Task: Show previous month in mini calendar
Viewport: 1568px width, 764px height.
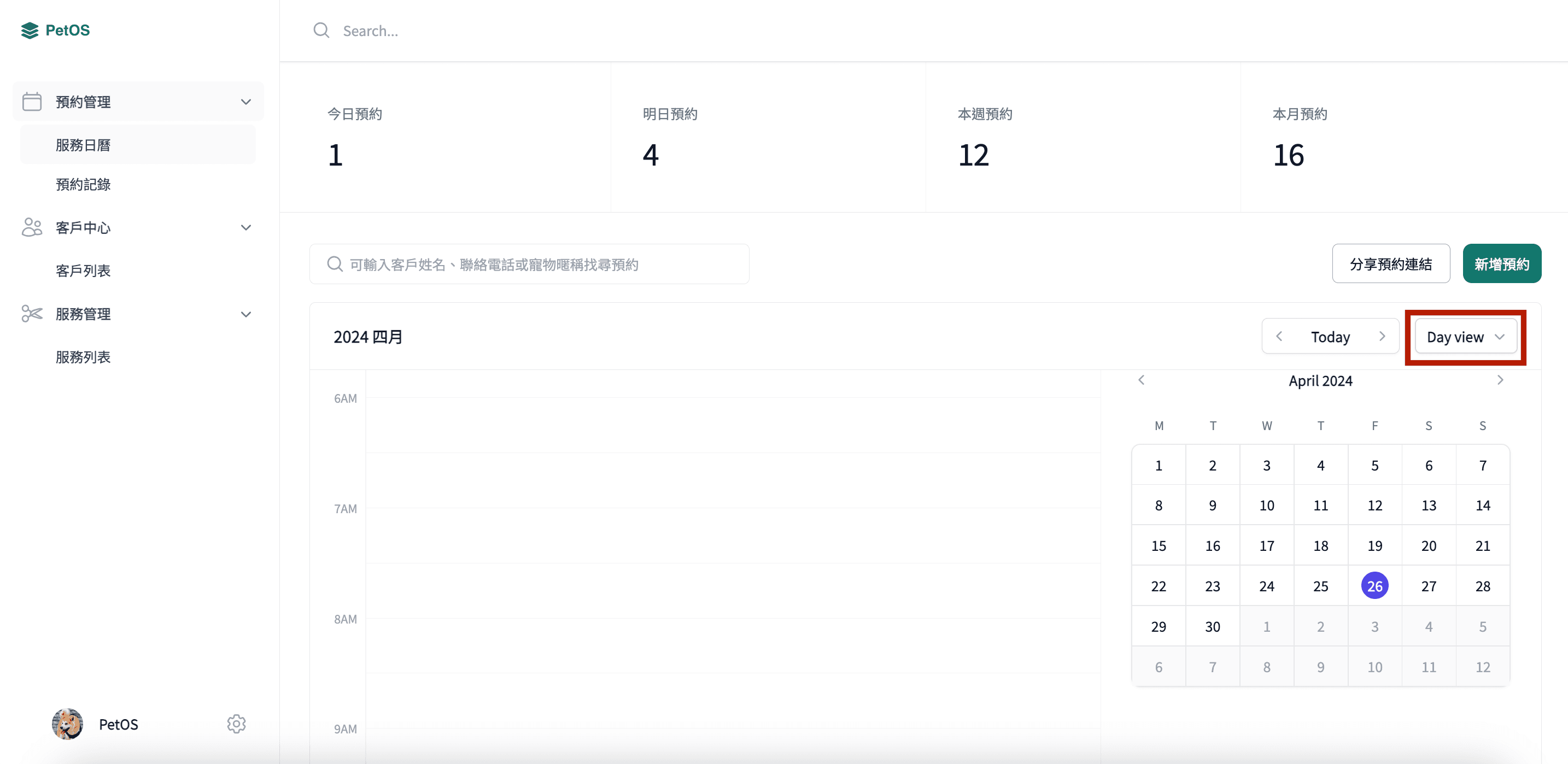Action: pos(1142,380)
